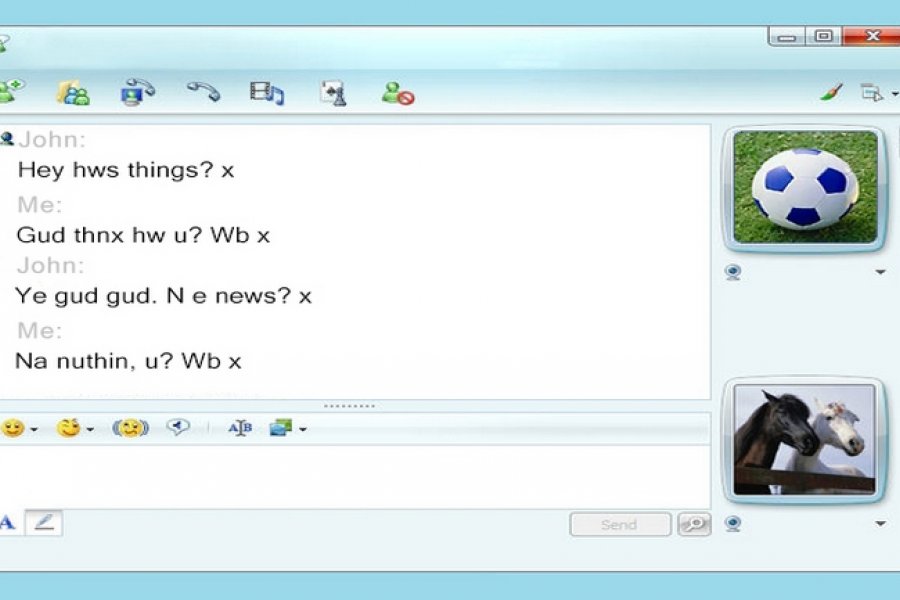Click the phone handset call icon
This screenshot has width=900, height=600.
coord(203,92)
